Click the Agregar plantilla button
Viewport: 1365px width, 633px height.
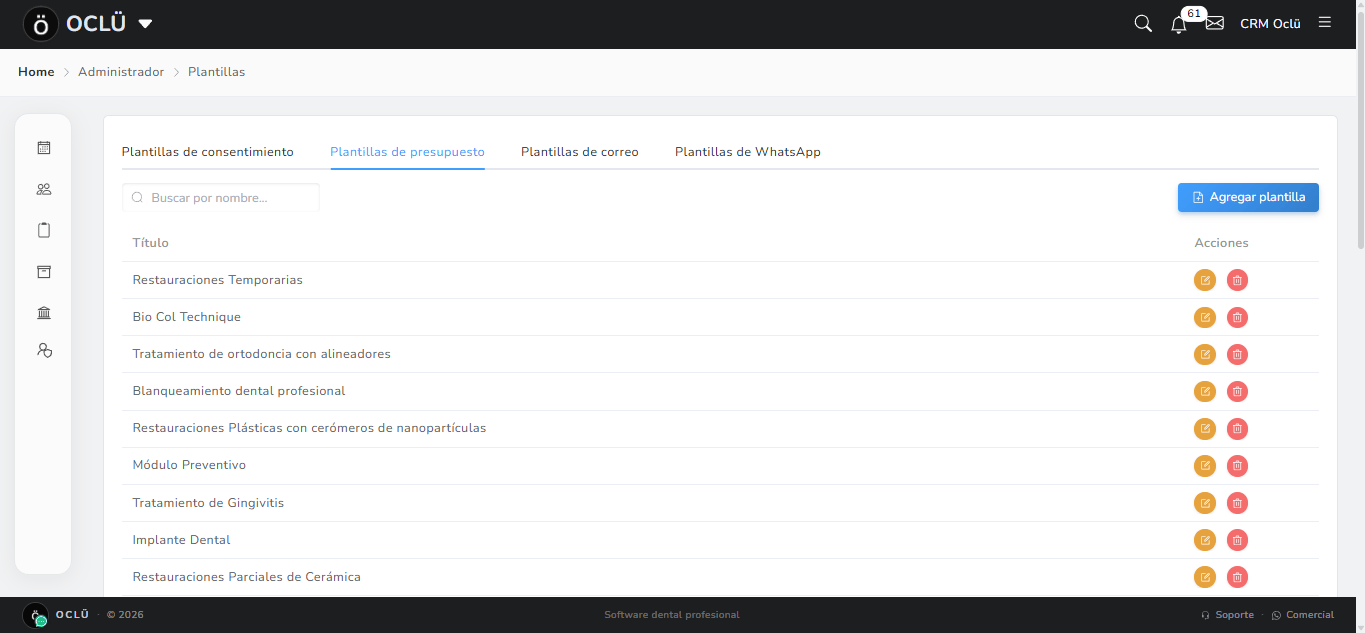(x=1248, y=197)
